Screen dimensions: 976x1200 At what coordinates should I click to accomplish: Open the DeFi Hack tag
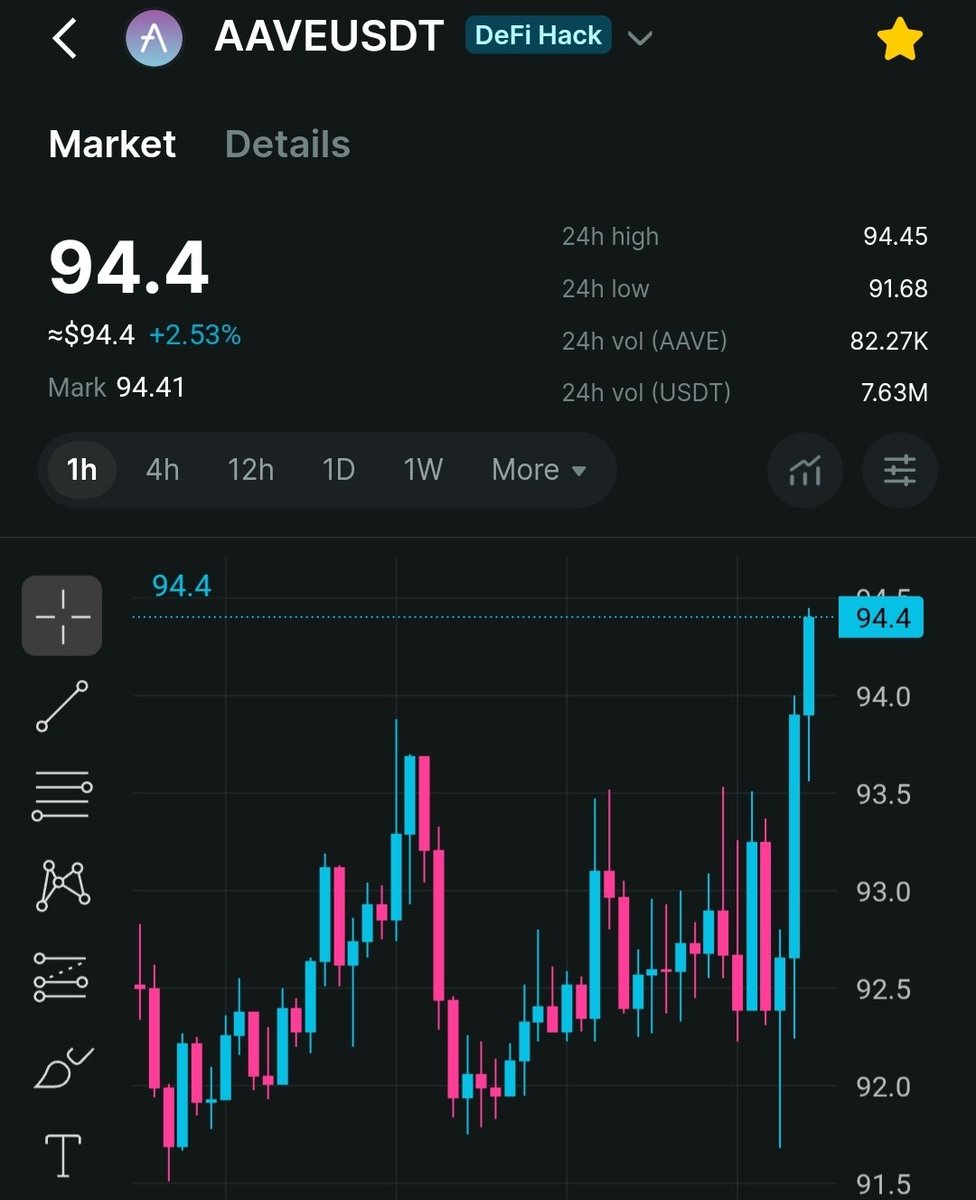[x=538, y=36]
